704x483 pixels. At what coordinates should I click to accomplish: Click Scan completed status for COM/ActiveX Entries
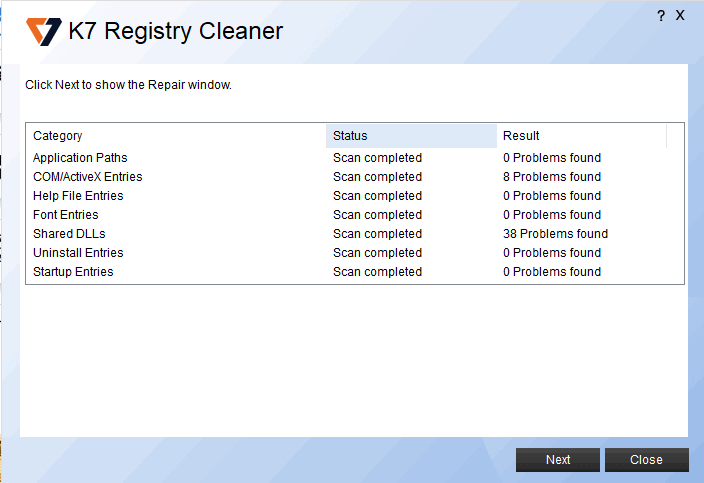378,177
